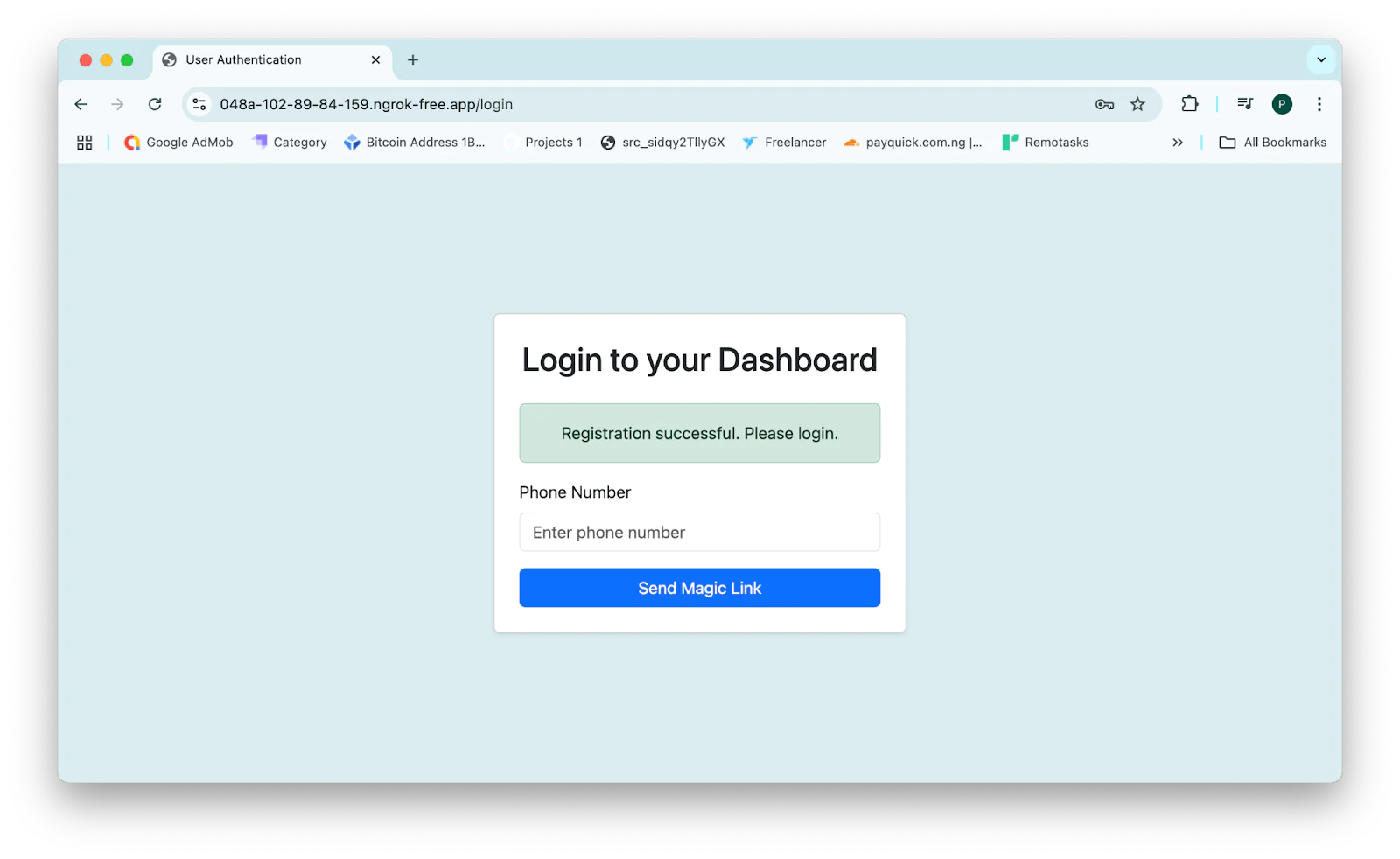Open the Freelancer bookmark
The image size is (1400, 859).
[x=784, y=142]
